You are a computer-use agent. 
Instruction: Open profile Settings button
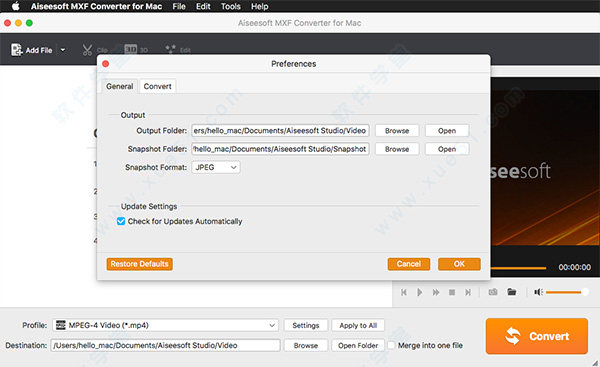pyautogui.click(x=306, y=325)
